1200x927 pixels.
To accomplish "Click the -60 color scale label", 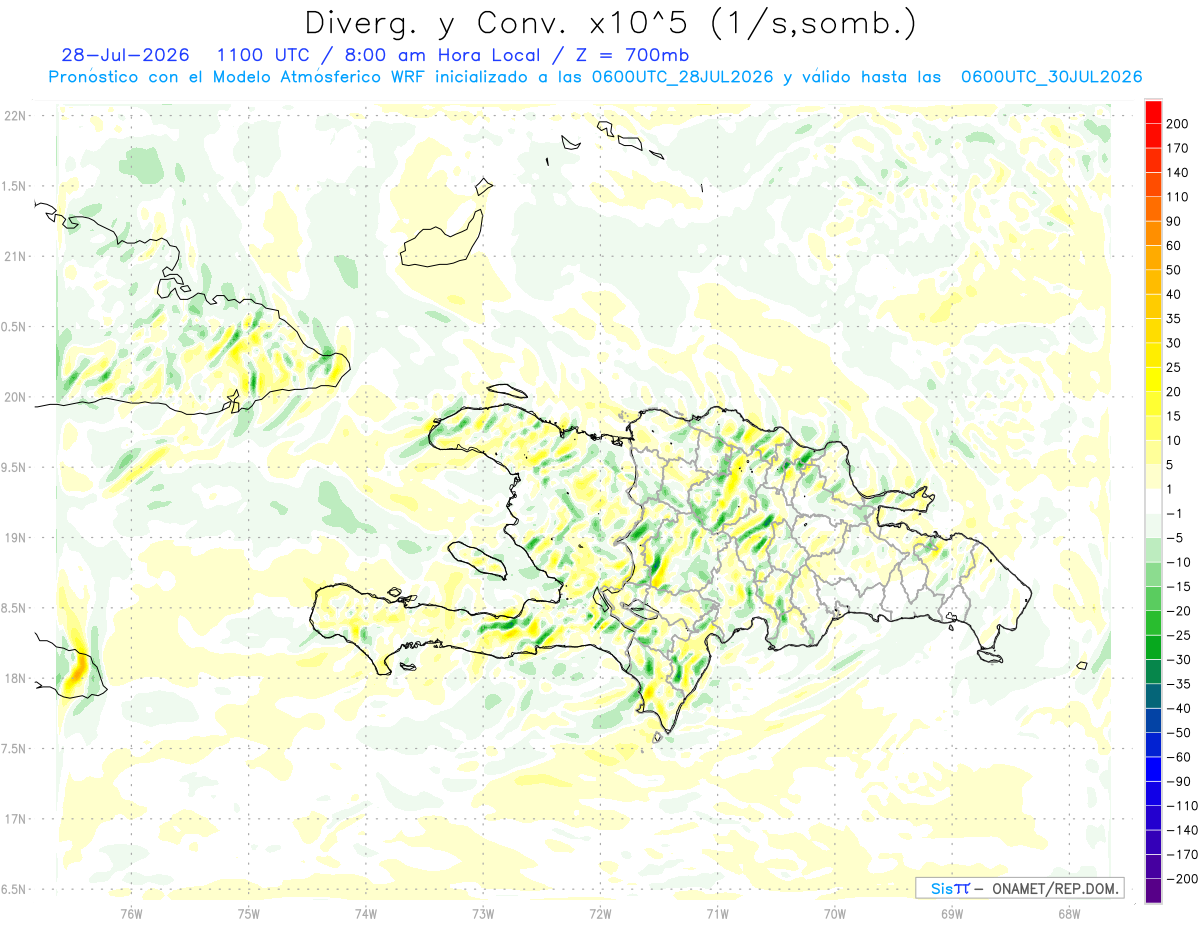I will [1181, 757].
